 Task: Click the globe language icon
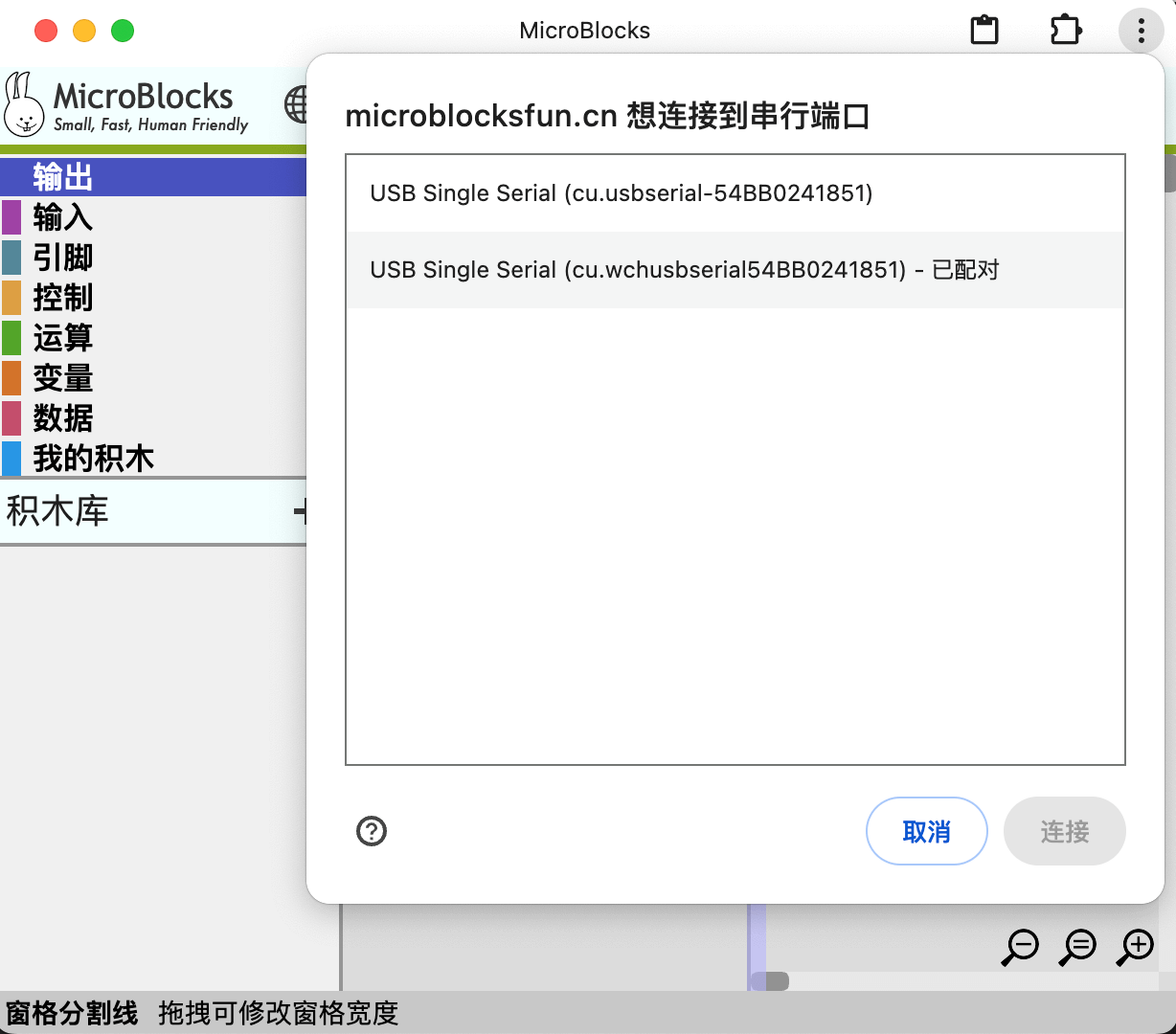coord(295,104)
